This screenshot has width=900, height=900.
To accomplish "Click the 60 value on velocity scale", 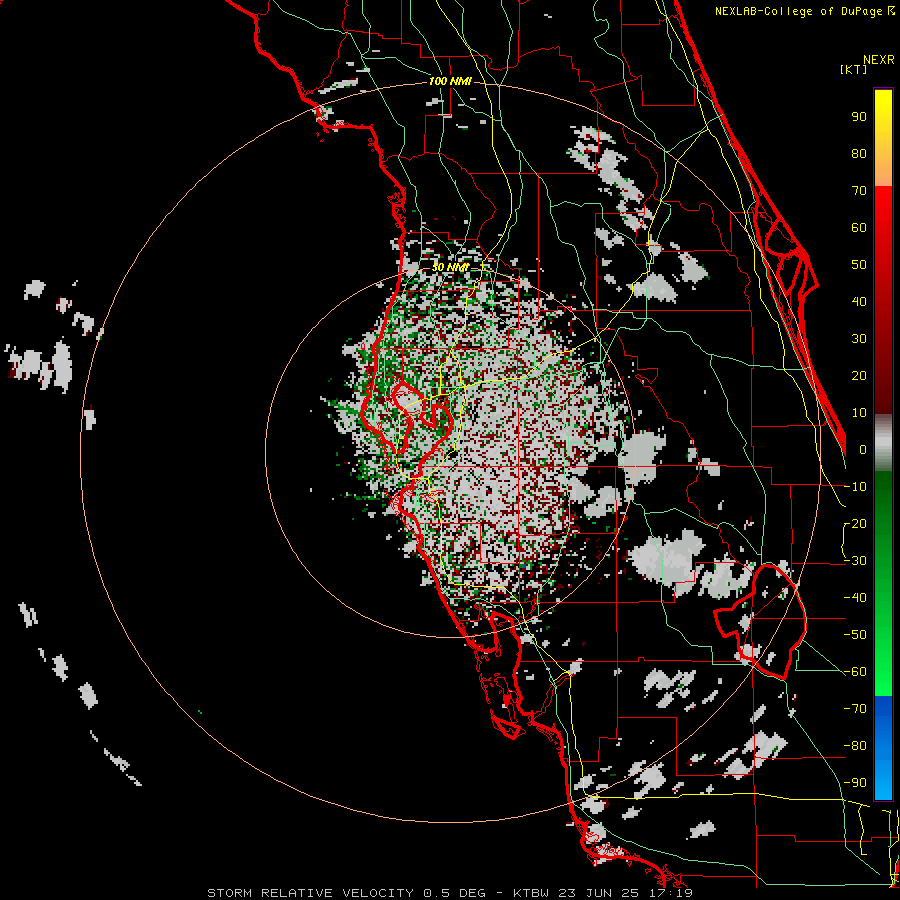I will point(859,227).
